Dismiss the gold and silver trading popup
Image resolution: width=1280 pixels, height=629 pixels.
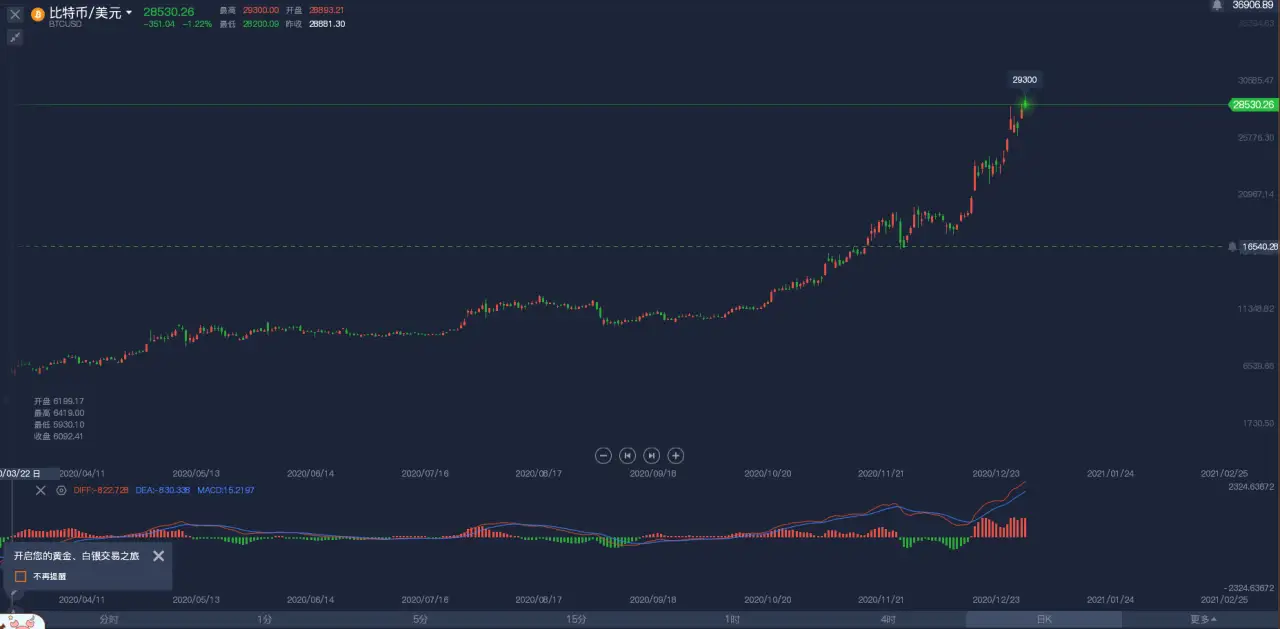[x=158, y=556]
